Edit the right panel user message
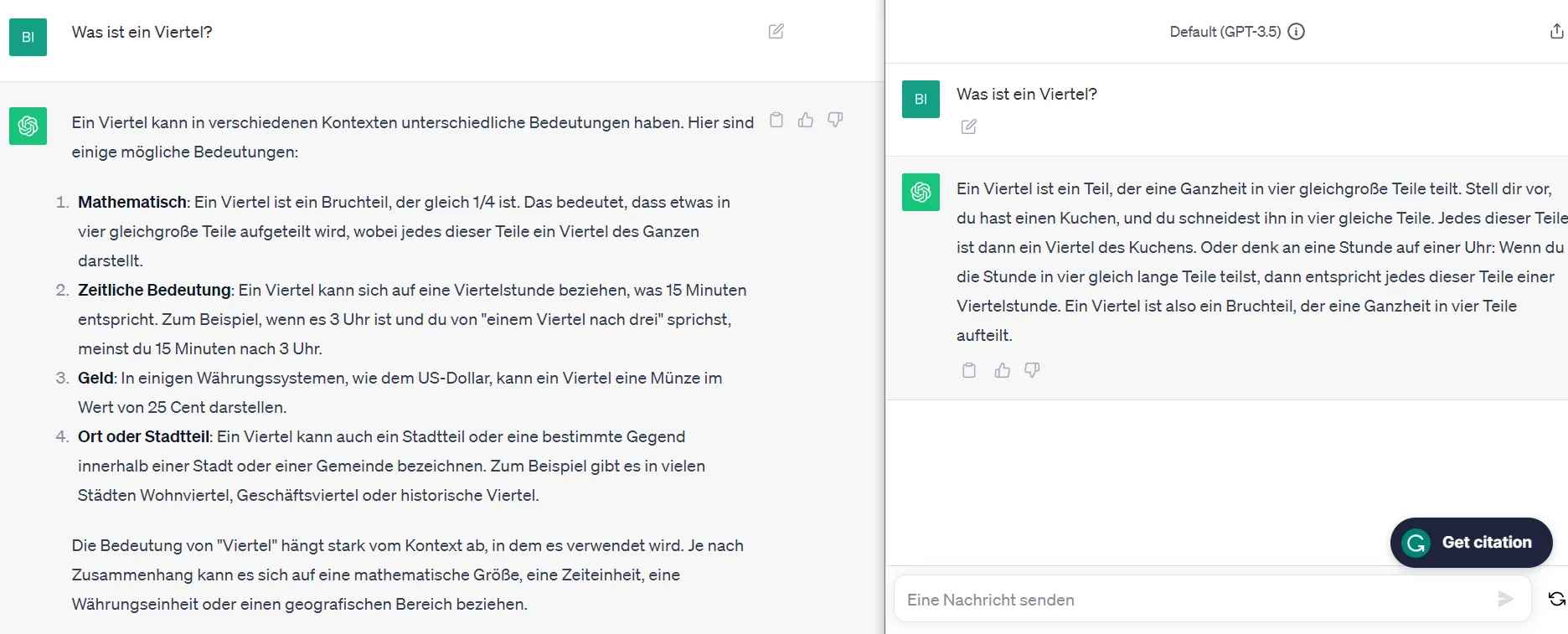 pyautogui.click(x=969, y=126)
